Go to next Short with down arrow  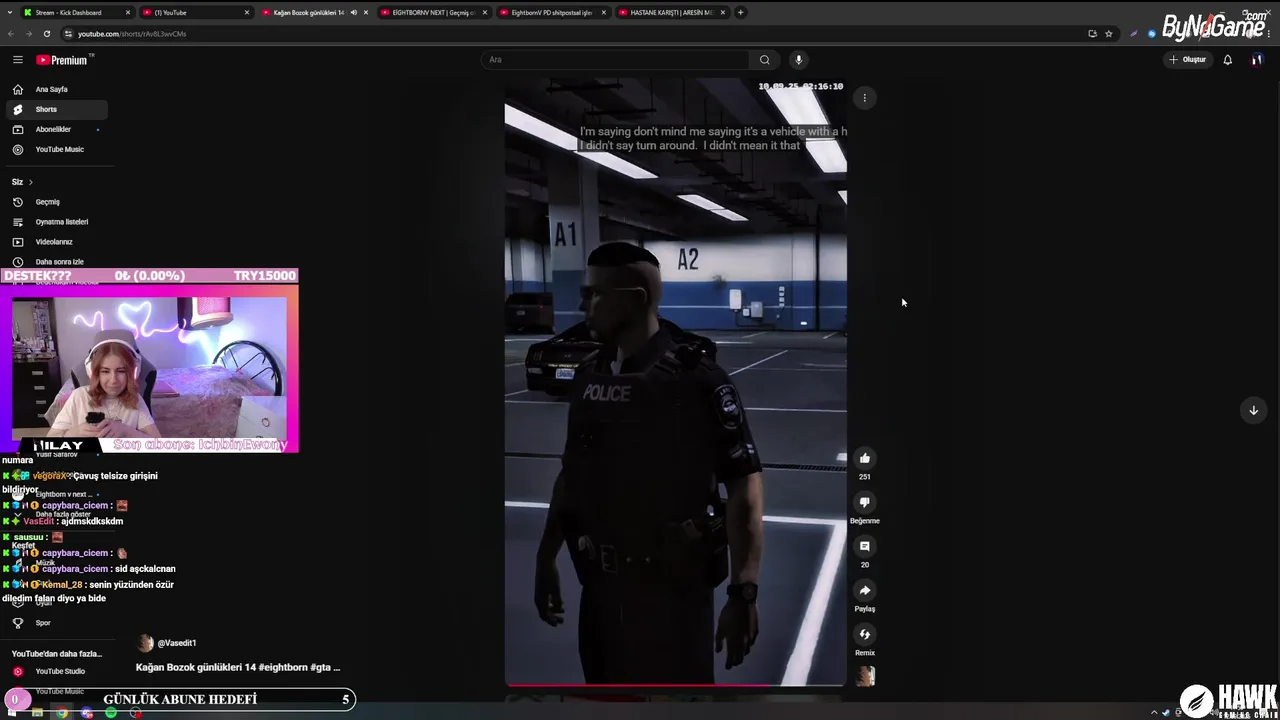pyautogui.click(x=1253, y=410)
